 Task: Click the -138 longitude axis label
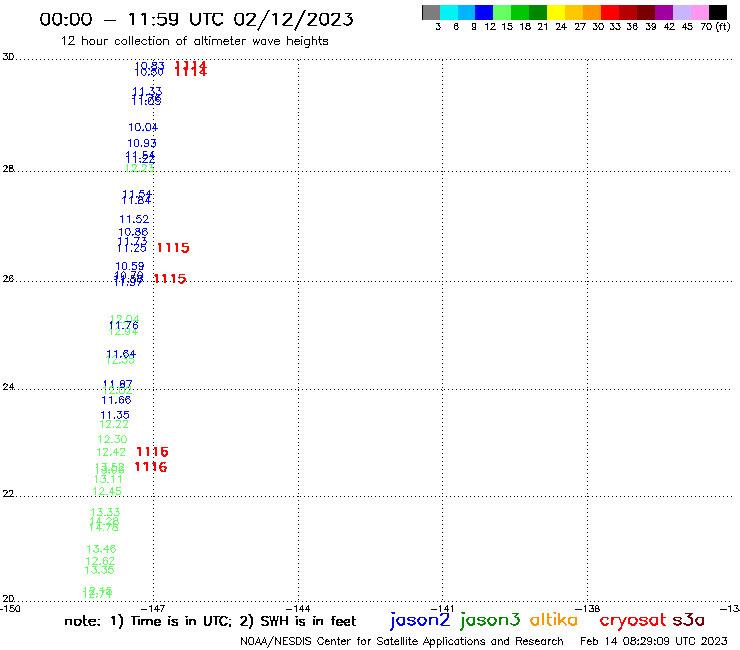[x=588, y=608]
